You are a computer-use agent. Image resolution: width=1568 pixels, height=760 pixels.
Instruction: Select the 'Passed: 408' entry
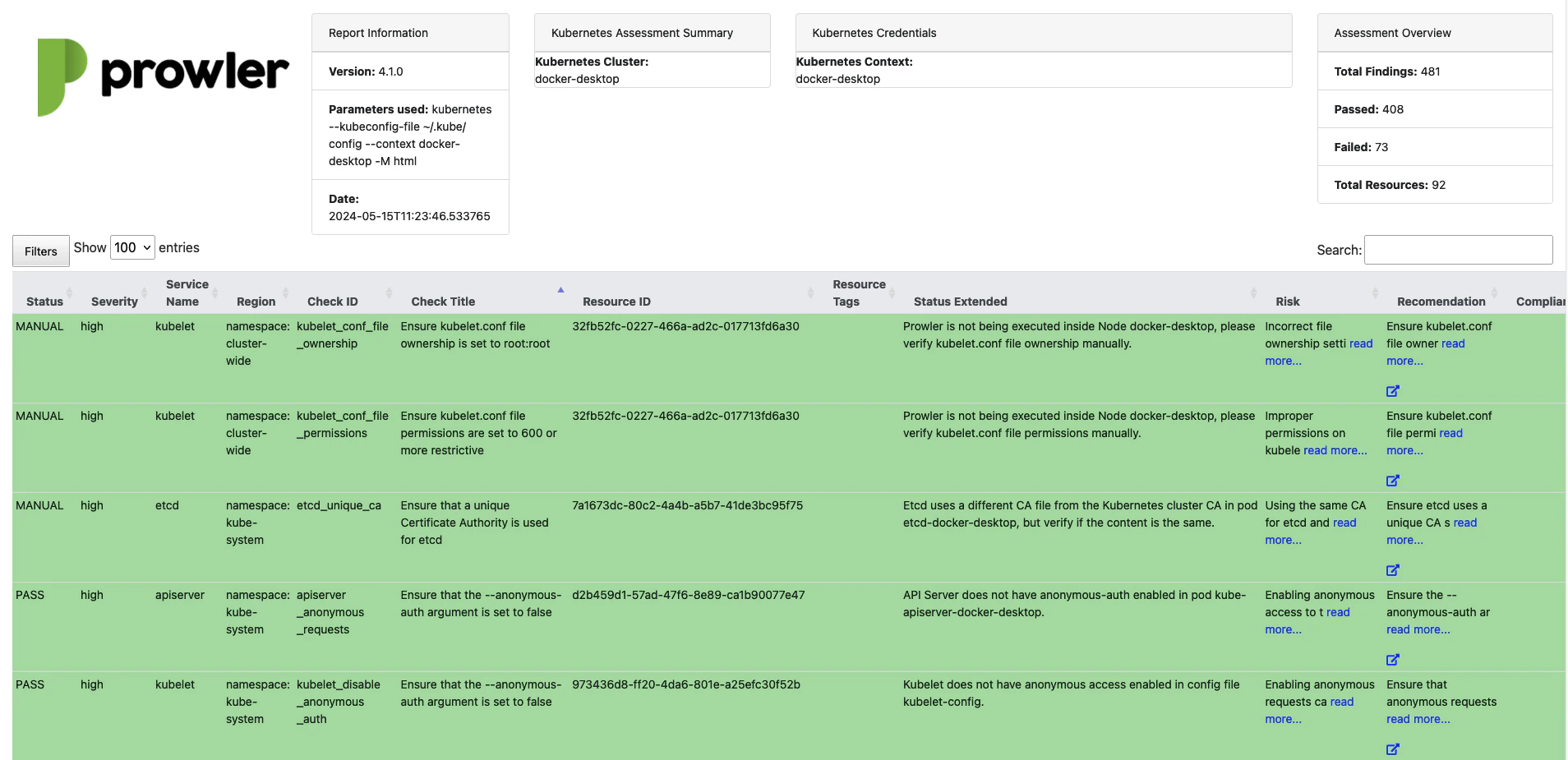tap(1435, 109)
